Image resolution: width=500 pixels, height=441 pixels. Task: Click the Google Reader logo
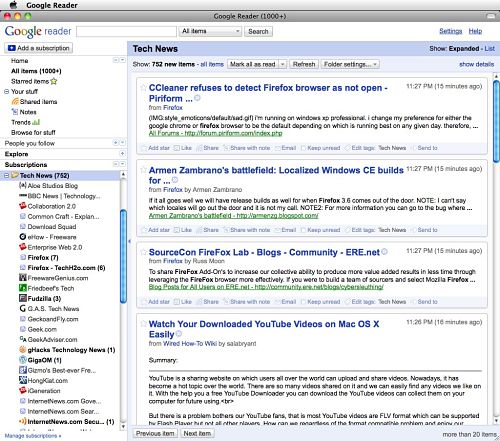pos(38,31)
